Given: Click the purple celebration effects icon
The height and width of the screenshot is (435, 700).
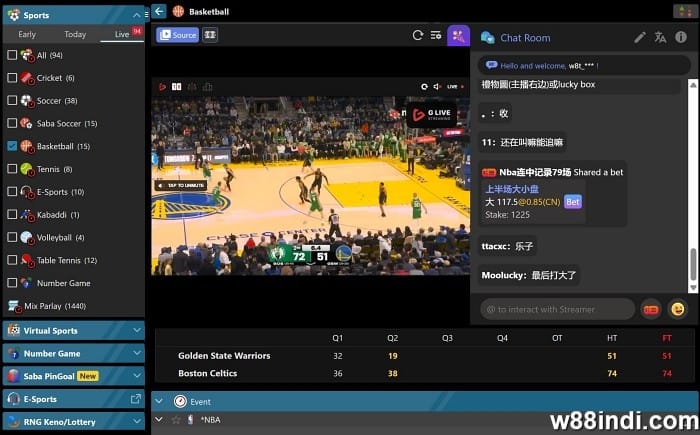Looking at the screenshot, I should [x=458, y=36].
